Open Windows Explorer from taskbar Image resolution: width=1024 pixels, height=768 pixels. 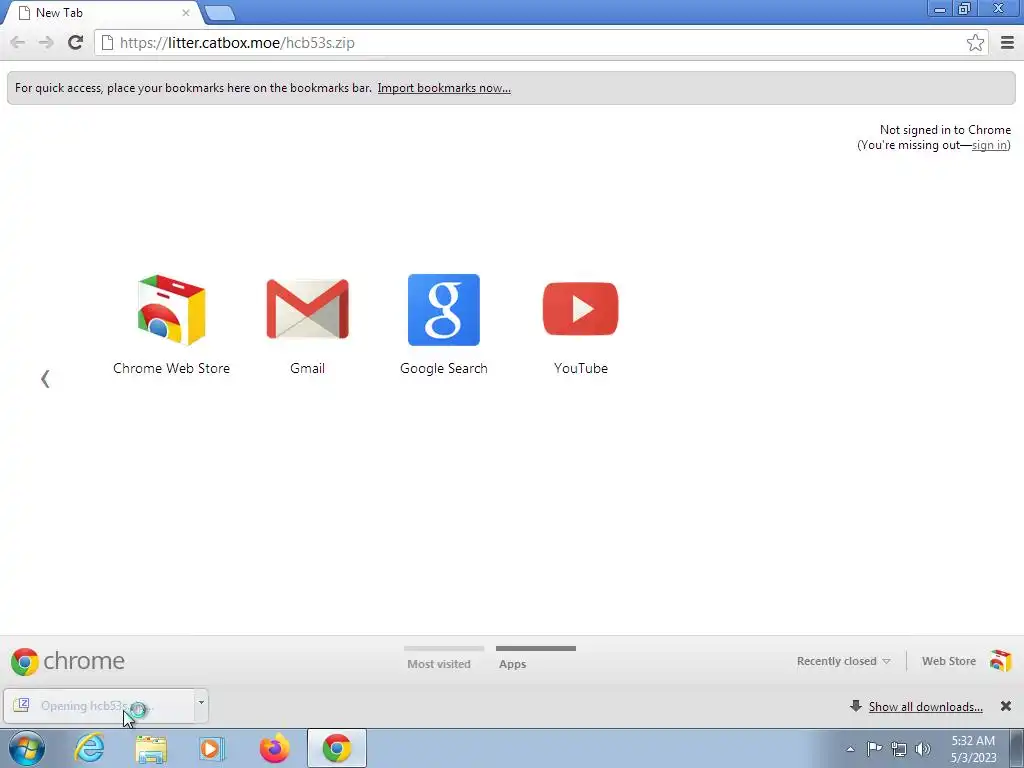coord(151,748)
